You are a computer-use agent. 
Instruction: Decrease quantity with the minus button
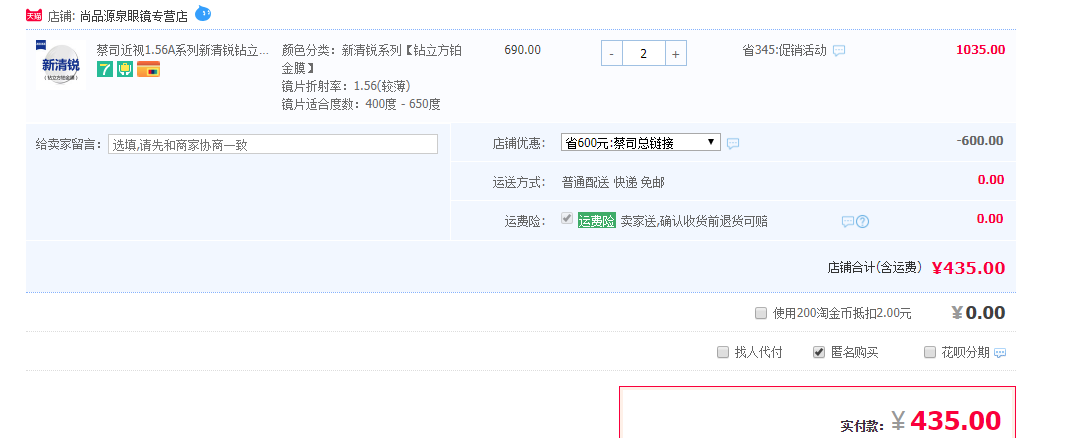[x=612, y=54]
